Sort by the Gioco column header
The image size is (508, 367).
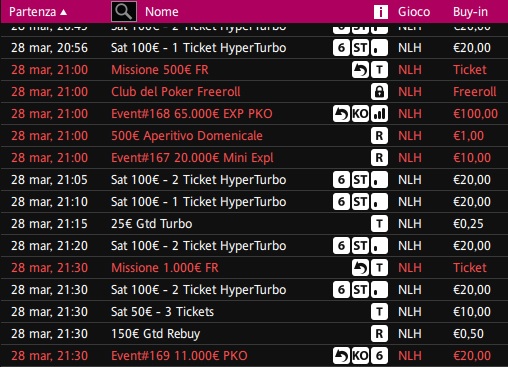coord(414,12)
